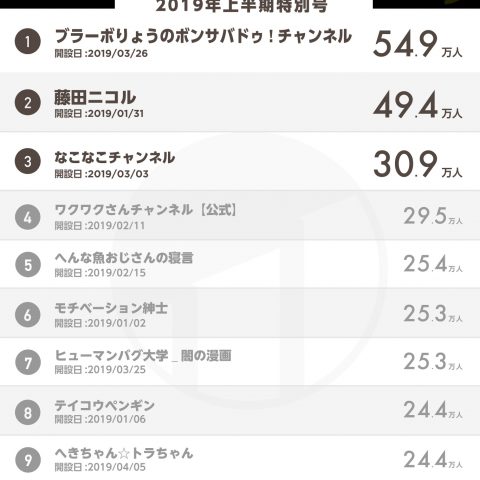This screenshot has width=480, height=480.
Task: Select へんな魚おじさんの寝言 channel
Action: (124, 258)
